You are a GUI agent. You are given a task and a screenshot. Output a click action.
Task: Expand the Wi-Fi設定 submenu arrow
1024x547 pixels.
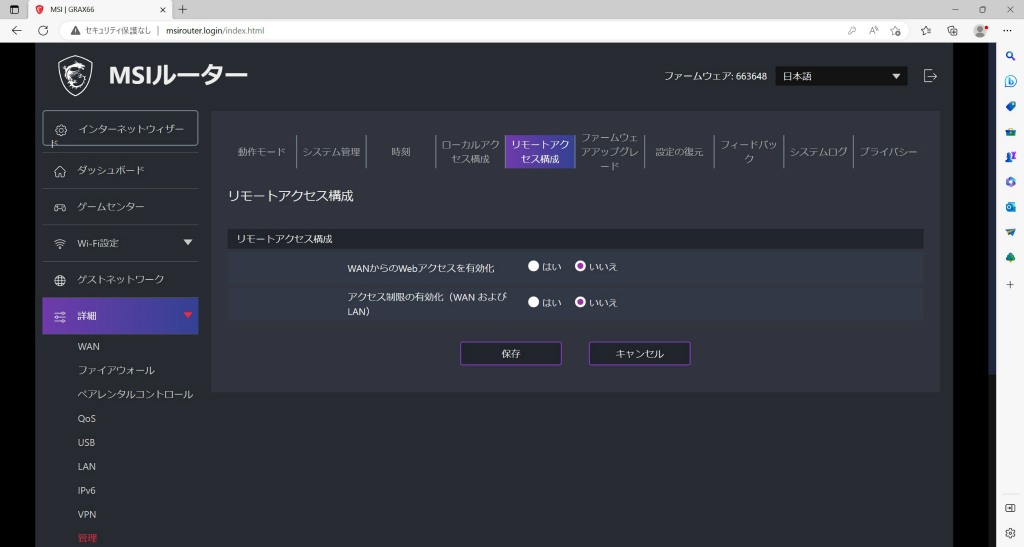188,243
